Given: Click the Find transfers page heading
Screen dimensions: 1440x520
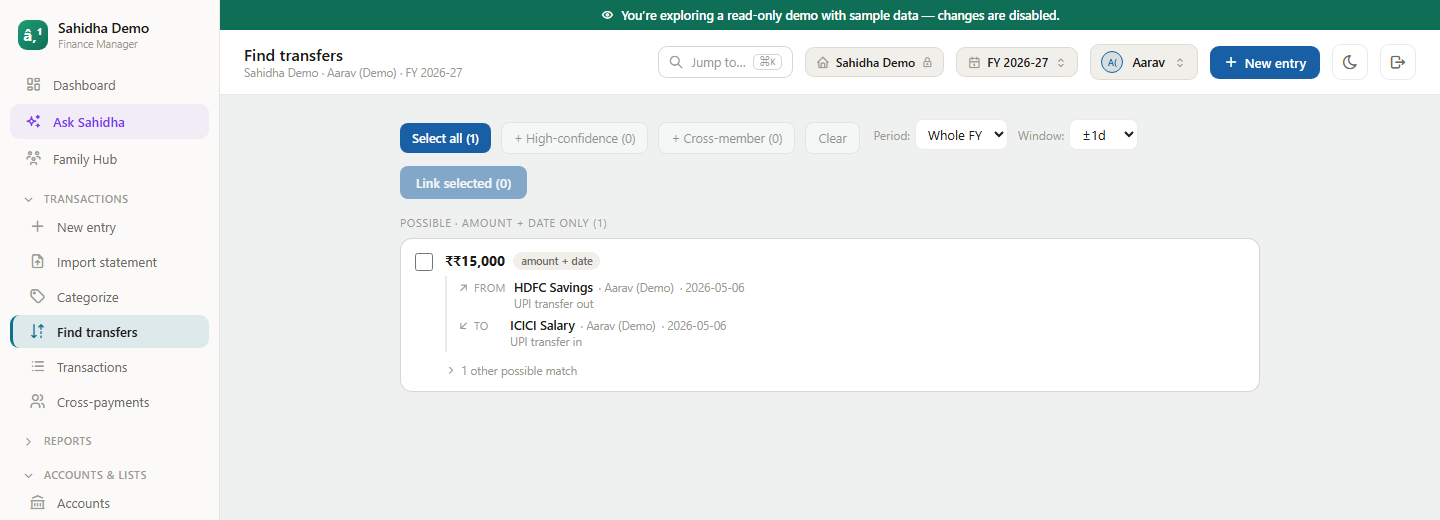Looking at the screenshot, I should (x=293, y=55).
